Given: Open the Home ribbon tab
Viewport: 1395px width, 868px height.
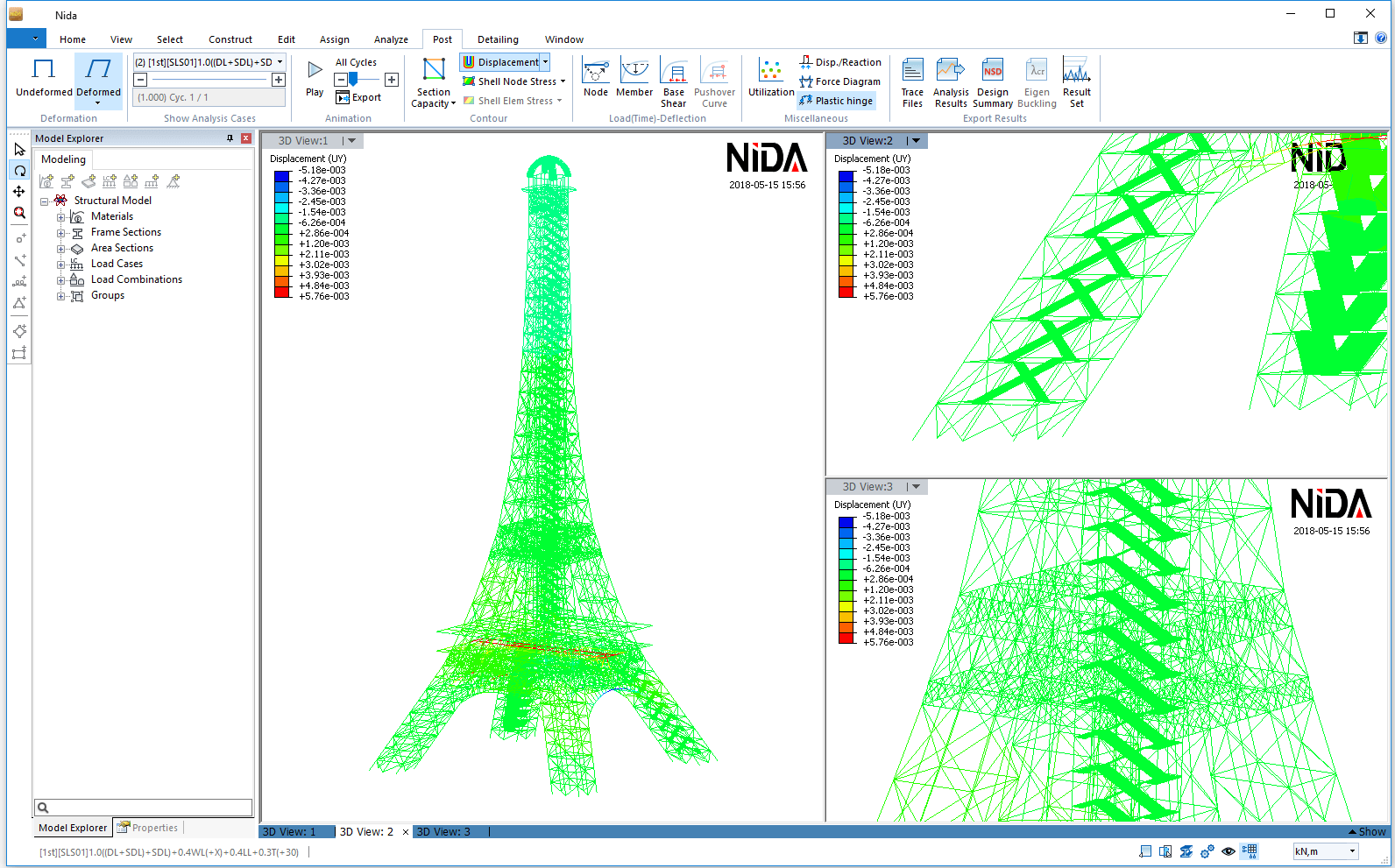Looking at the screenshot, I should pos(73,39).
